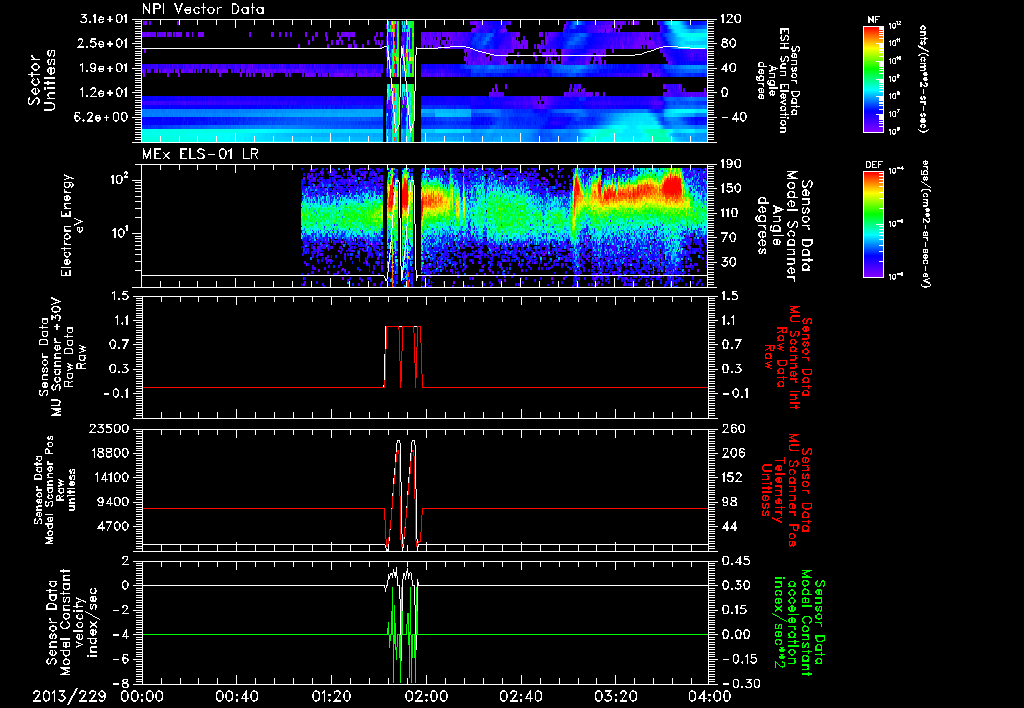This screenshot has height=708, width=1024.
Task: Click the DEF color scale bar
Action: [873, 222]
